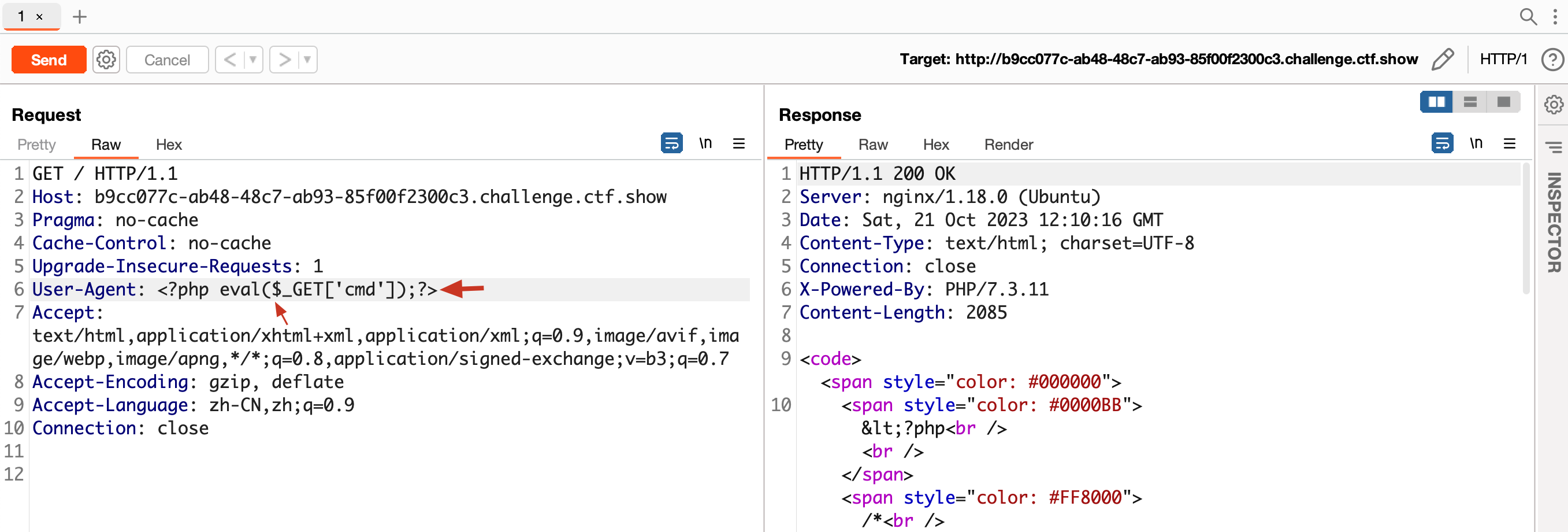Switch request view to Raw

coord(106,145)
